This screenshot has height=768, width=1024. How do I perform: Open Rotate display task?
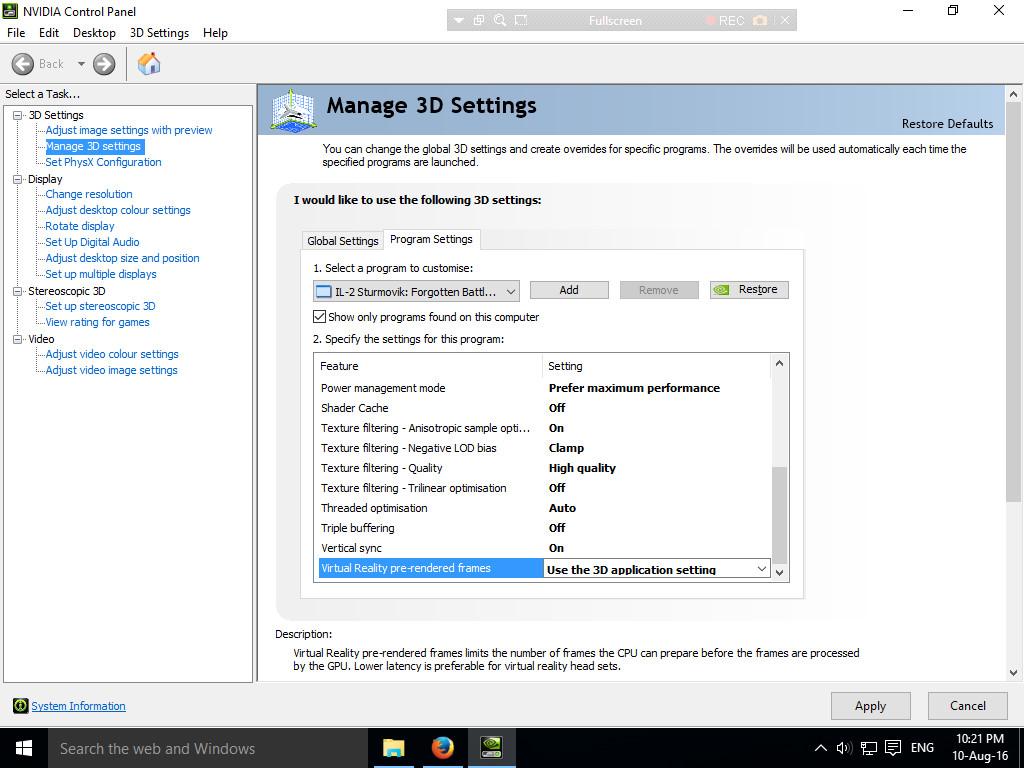point(80,226)
